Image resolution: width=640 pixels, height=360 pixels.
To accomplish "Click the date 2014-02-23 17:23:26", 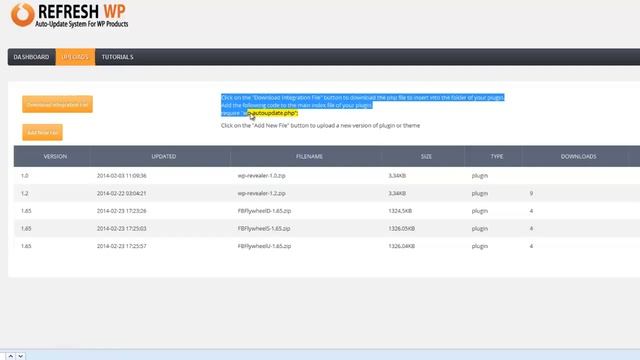I will [x=122, y=211].
